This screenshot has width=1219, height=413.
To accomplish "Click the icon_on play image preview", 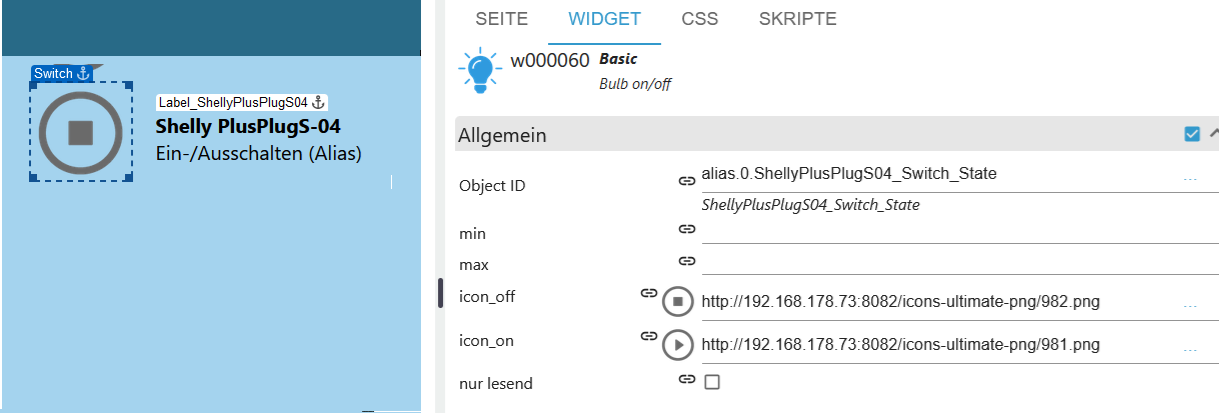I will click(x=677, y=345).
